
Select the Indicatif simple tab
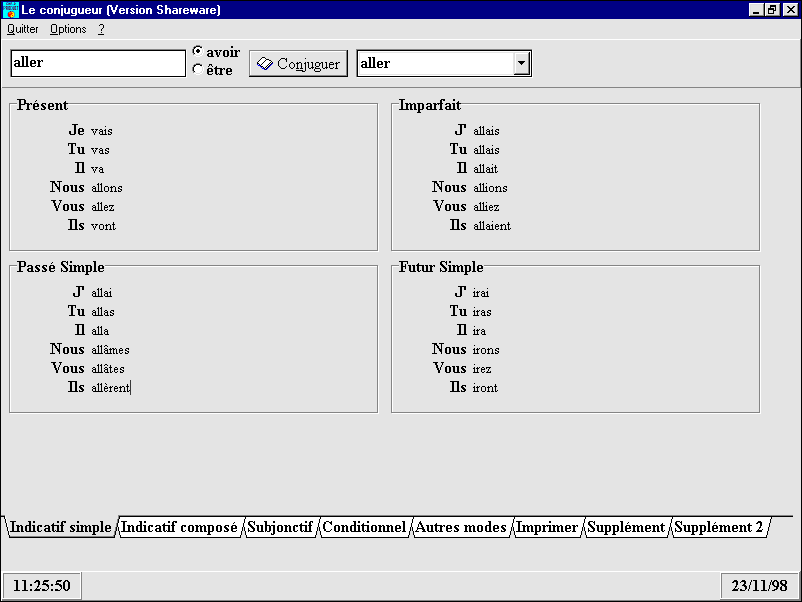pyautogui.click(x=61, y=527)
